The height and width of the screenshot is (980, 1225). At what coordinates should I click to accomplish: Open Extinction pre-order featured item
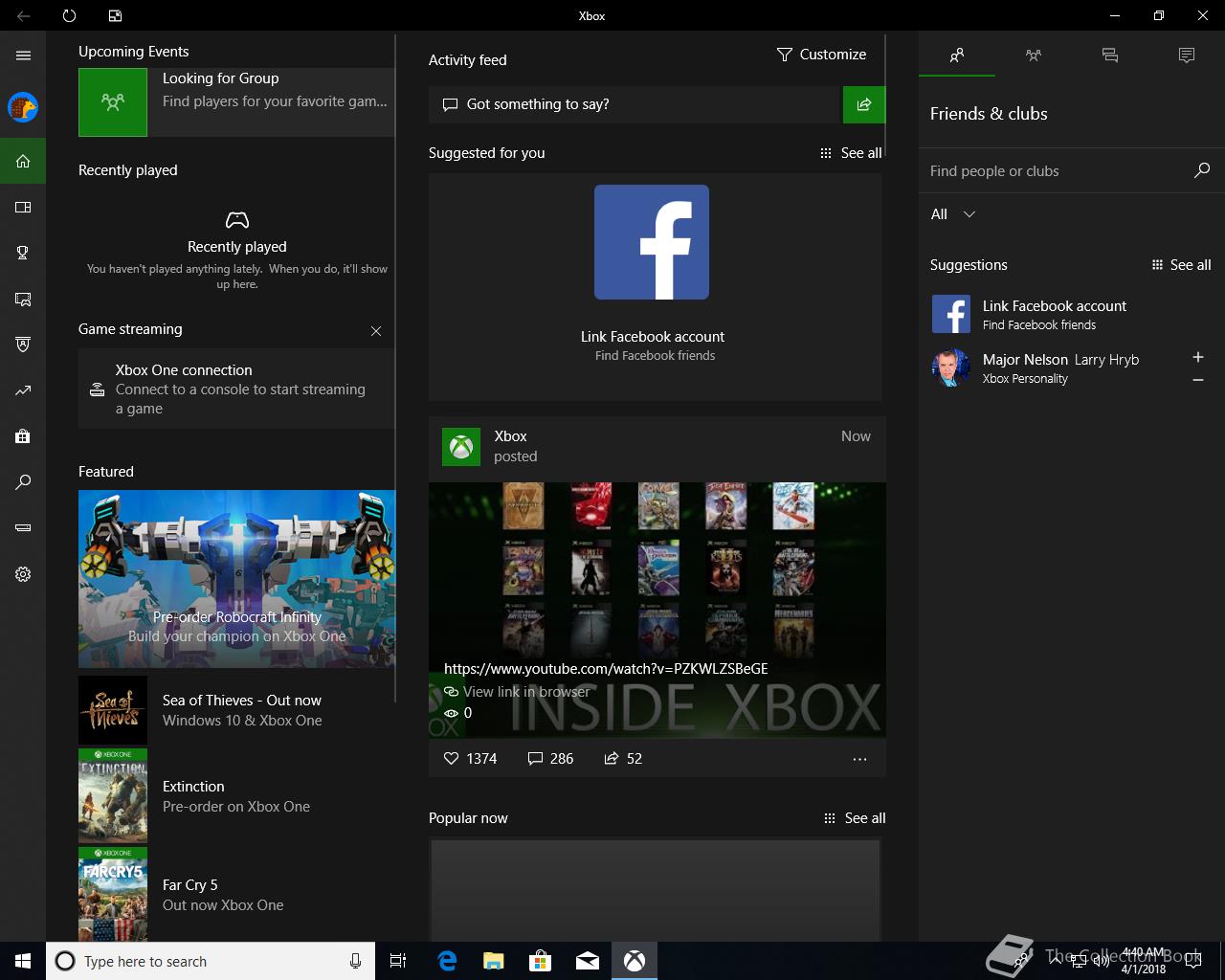(236, 796)
